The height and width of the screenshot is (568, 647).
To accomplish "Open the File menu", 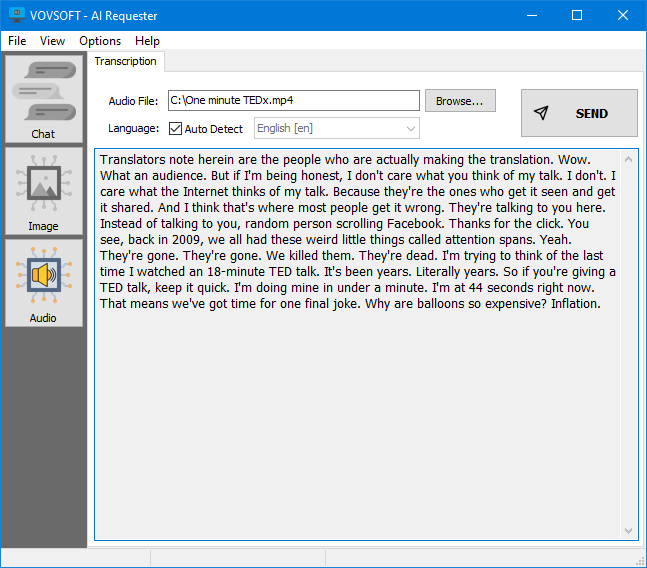I will point(17,41).
